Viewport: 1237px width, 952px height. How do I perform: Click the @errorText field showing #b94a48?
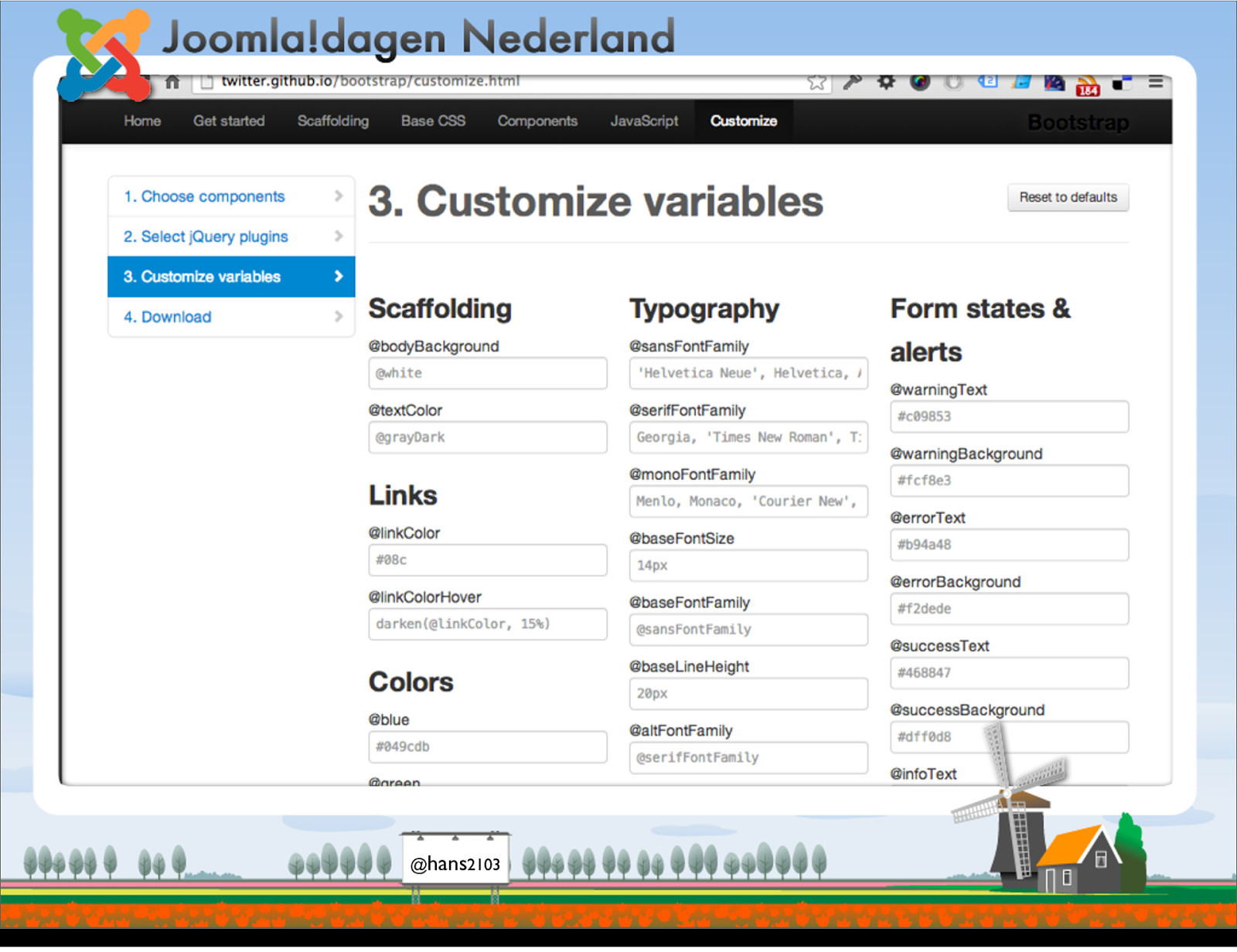click(1010, 545)
